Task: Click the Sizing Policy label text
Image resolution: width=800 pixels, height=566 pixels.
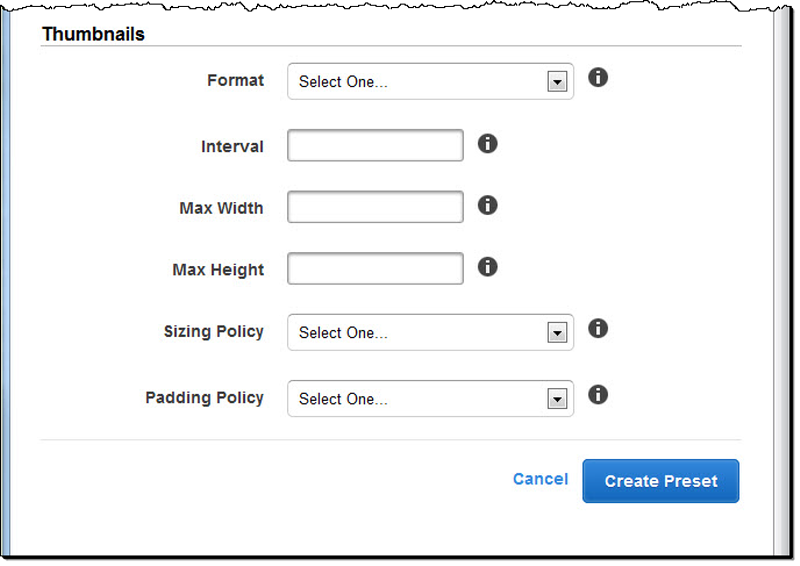Action: 213,331
